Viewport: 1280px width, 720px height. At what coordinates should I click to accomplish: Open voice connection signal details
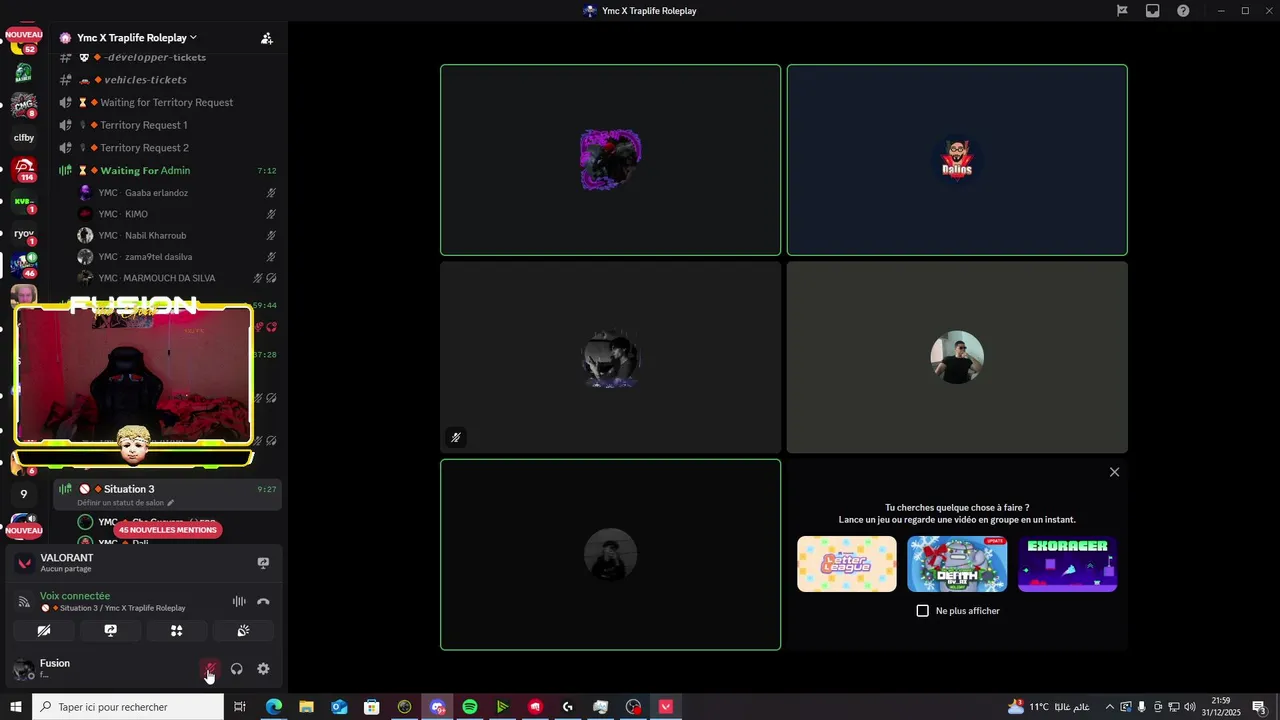pos(24,601)
